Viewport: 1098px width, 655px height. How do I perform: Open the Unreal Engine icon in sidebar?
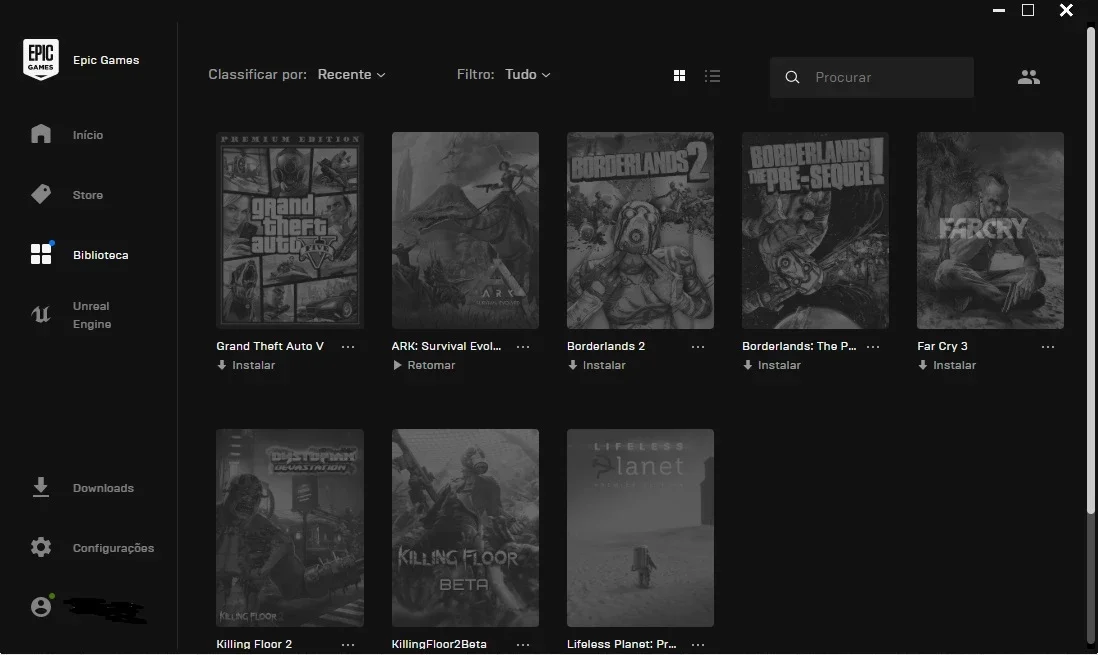(x=41, y=315)
